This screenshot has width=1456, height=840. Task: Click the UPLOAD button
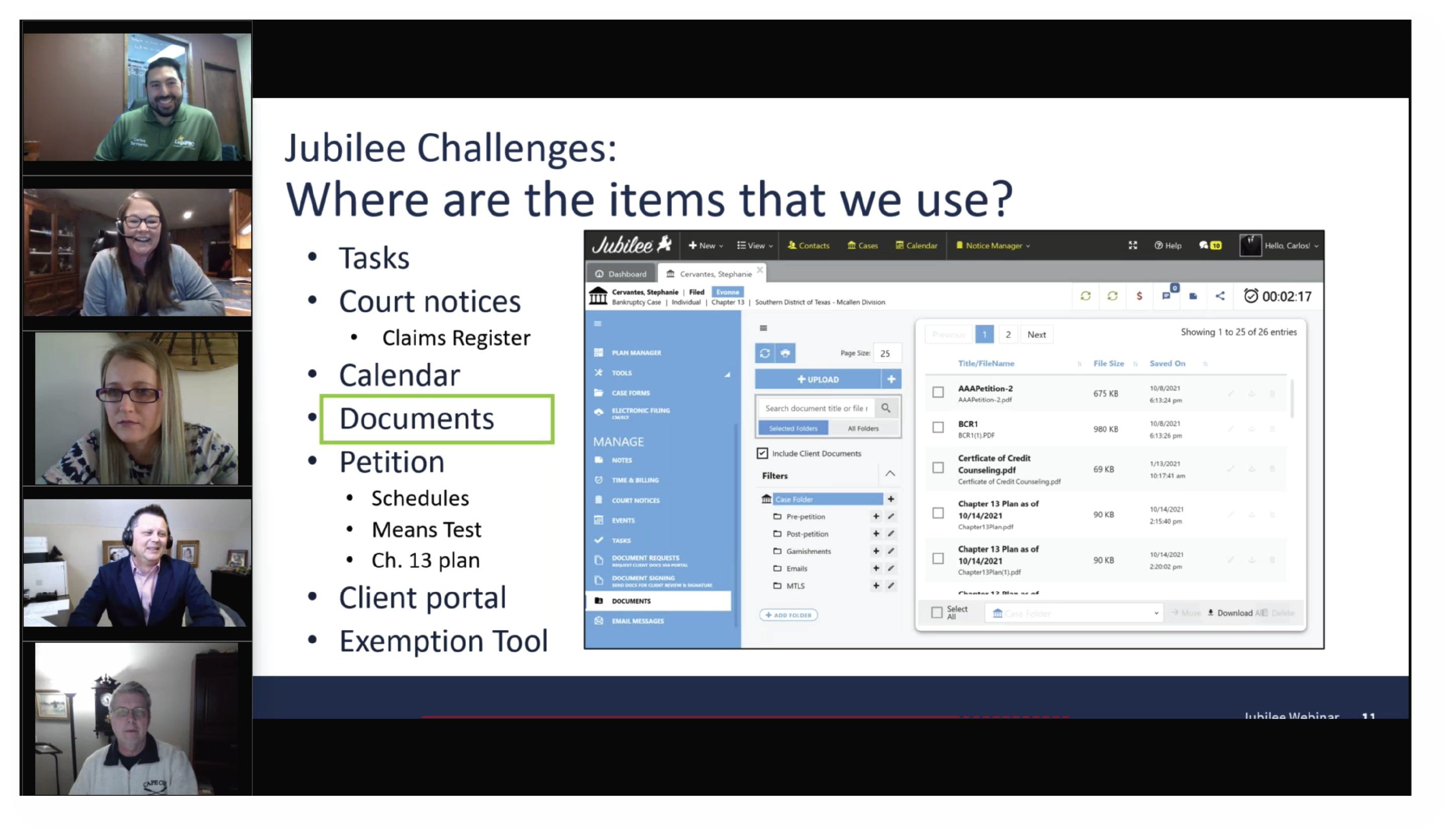[817, 378]
